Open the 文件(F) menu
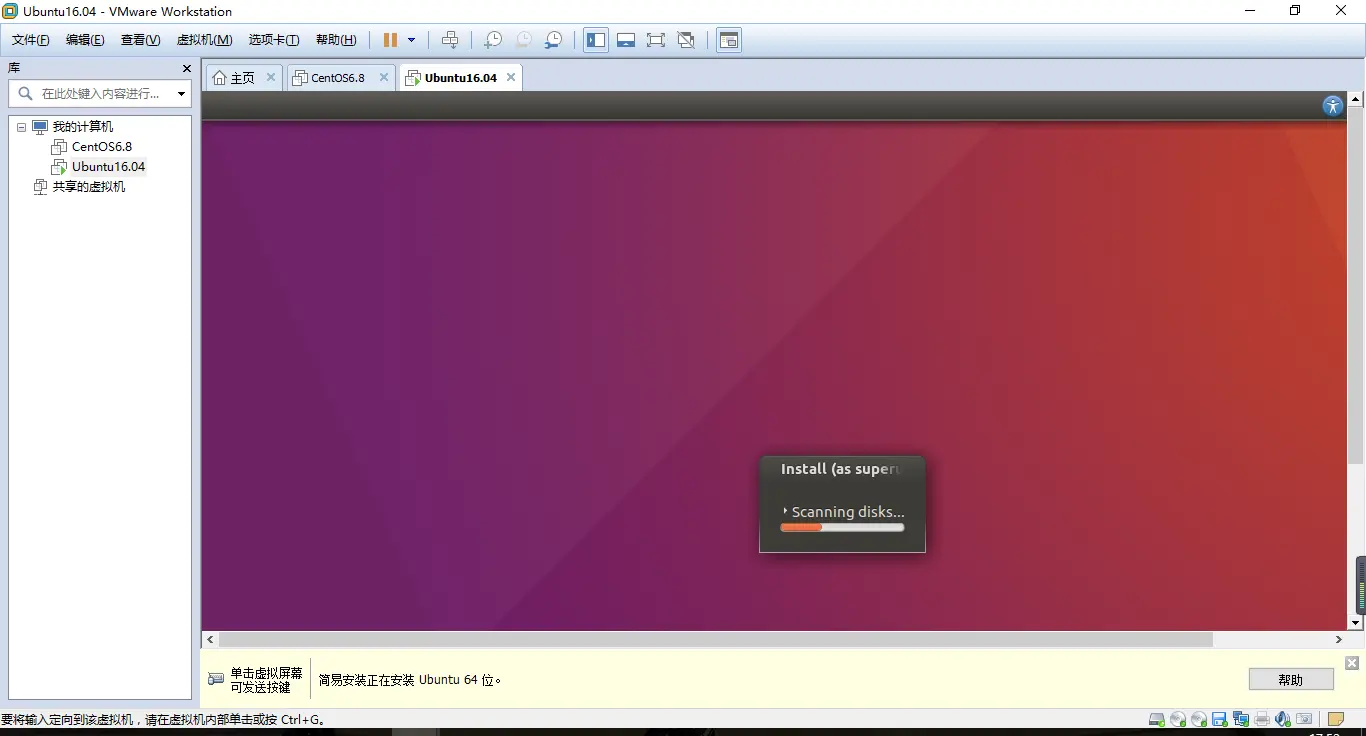This screenshot has width=1366, height=736. [x=31, y=40]
